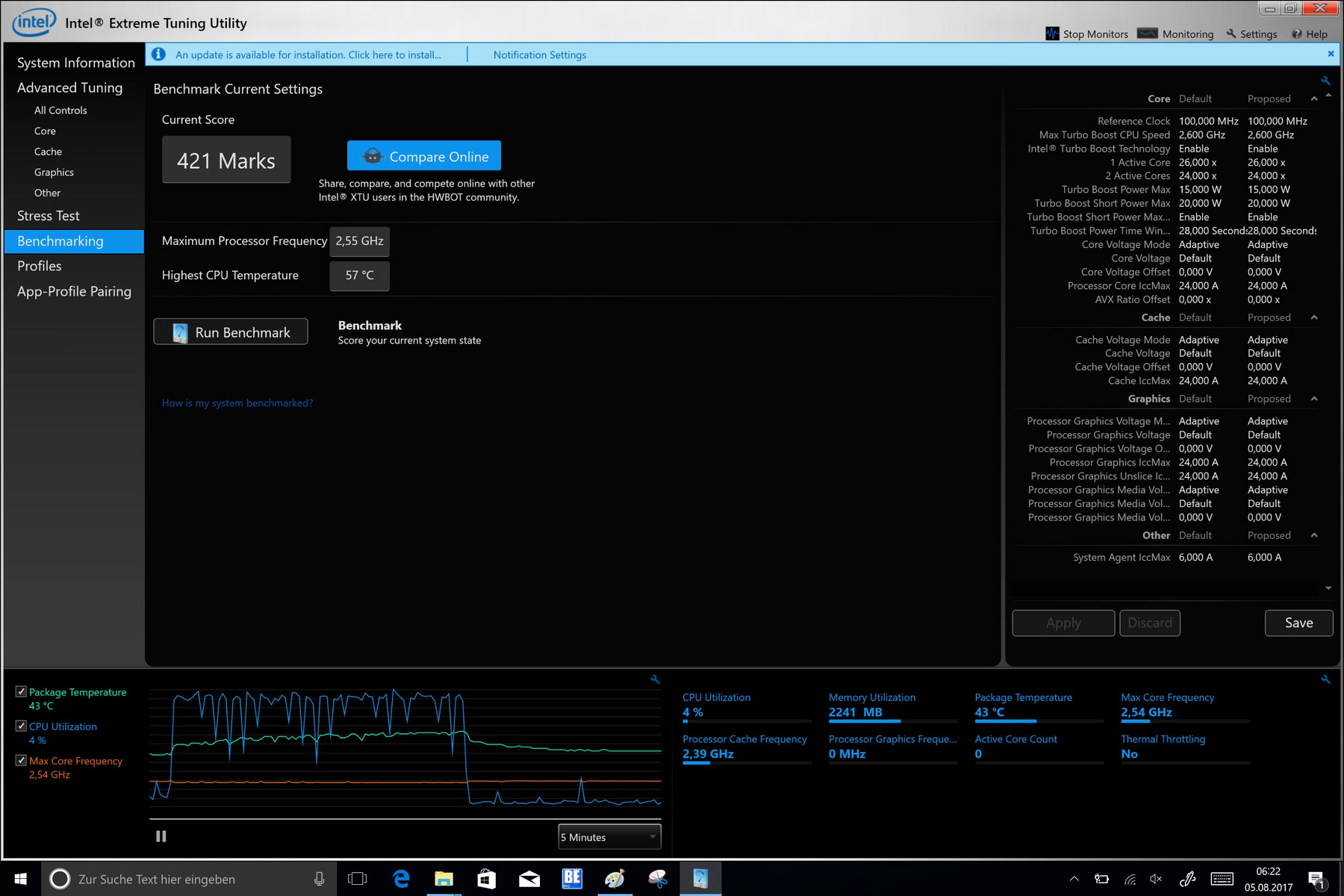Select All Controls under Advanced Tuning

[x=60, y=110]
